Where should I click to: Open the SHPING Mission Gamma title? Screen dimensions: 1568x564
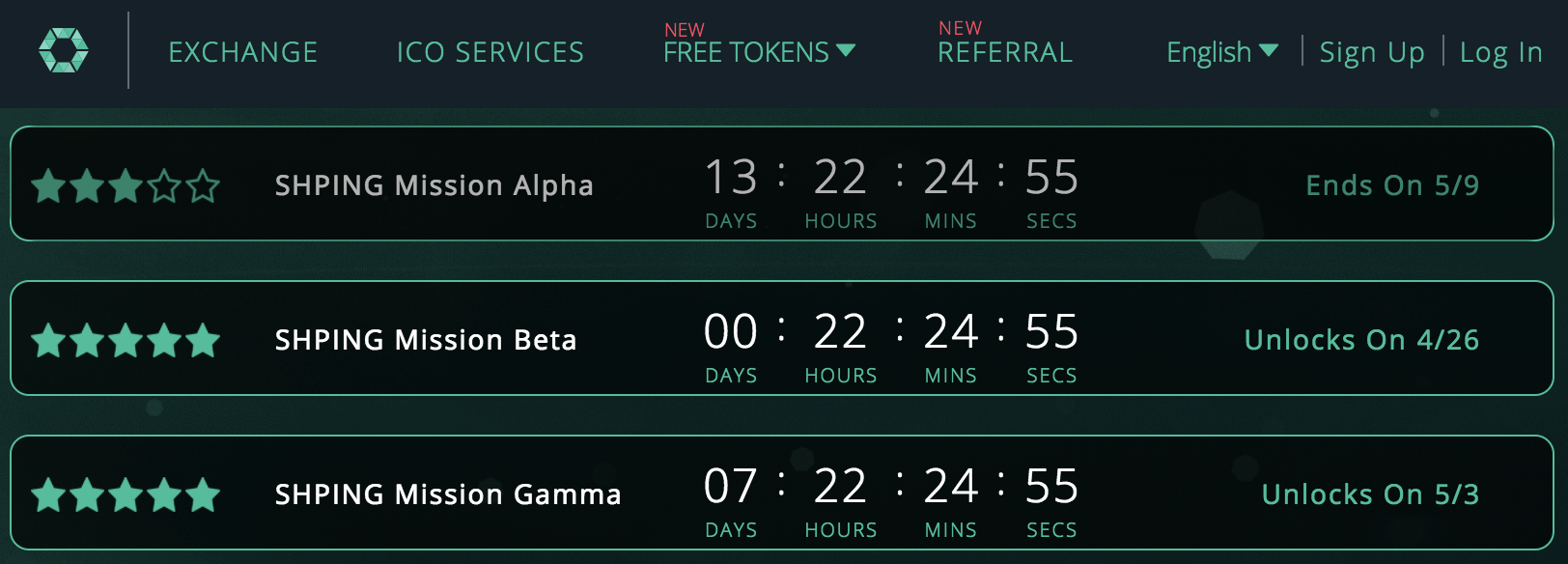pos(447,494)
